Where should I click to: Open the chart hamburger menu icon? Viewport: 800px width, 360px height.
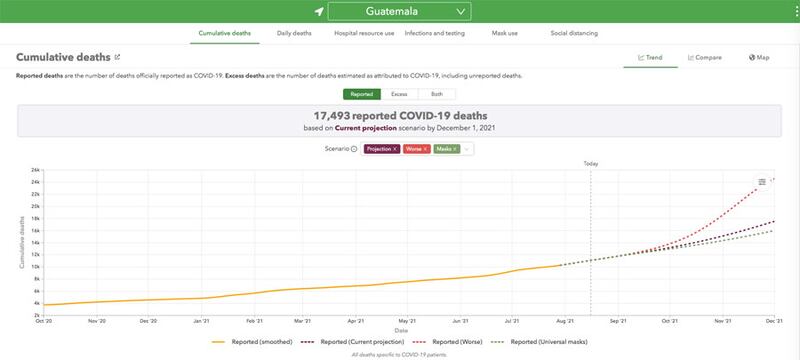click(762, 182)
